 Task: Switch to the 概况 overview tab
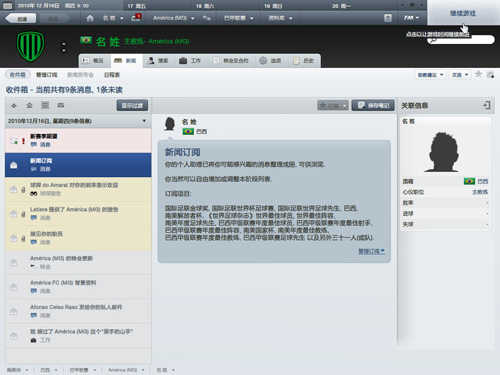pos(94,61)
